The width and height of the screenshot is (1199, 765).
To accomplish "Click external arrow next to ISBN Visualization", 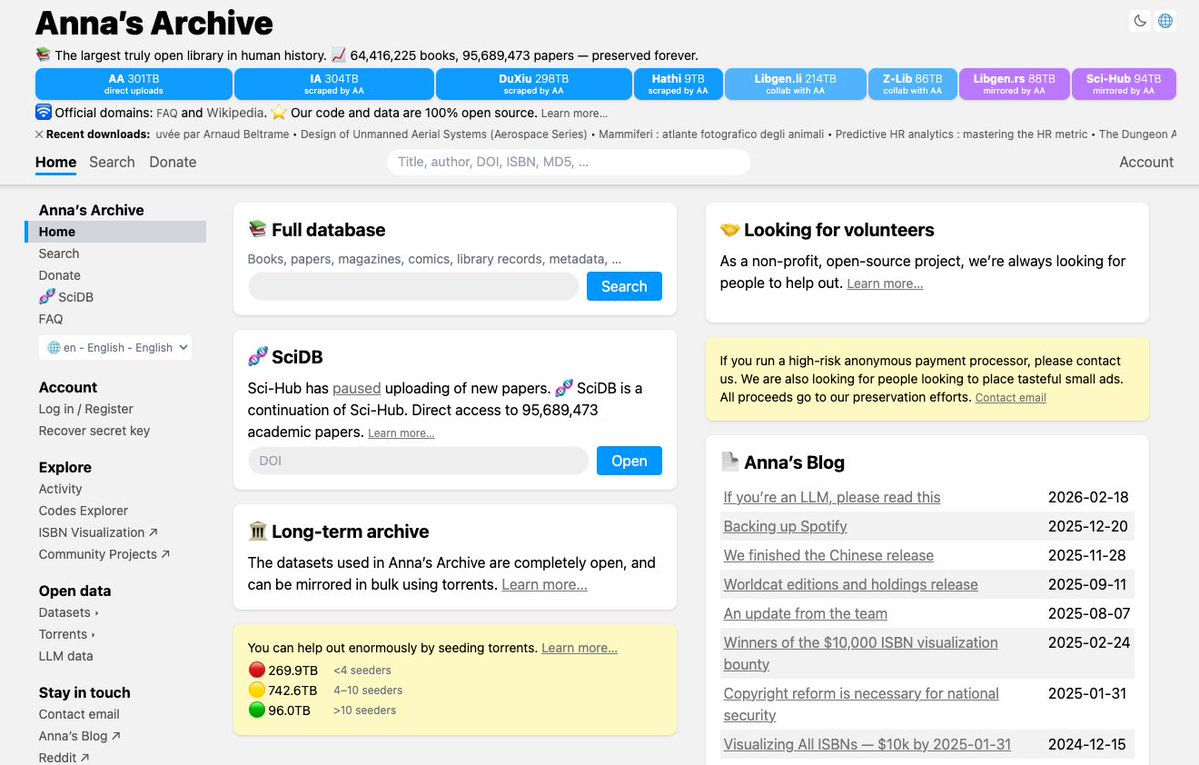I will 153,532.
